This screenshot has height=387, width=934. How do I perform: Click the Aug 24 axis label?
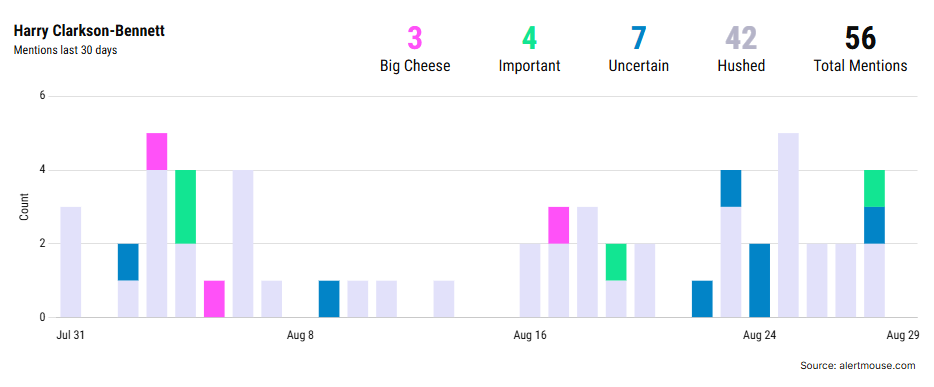point(759,335)
